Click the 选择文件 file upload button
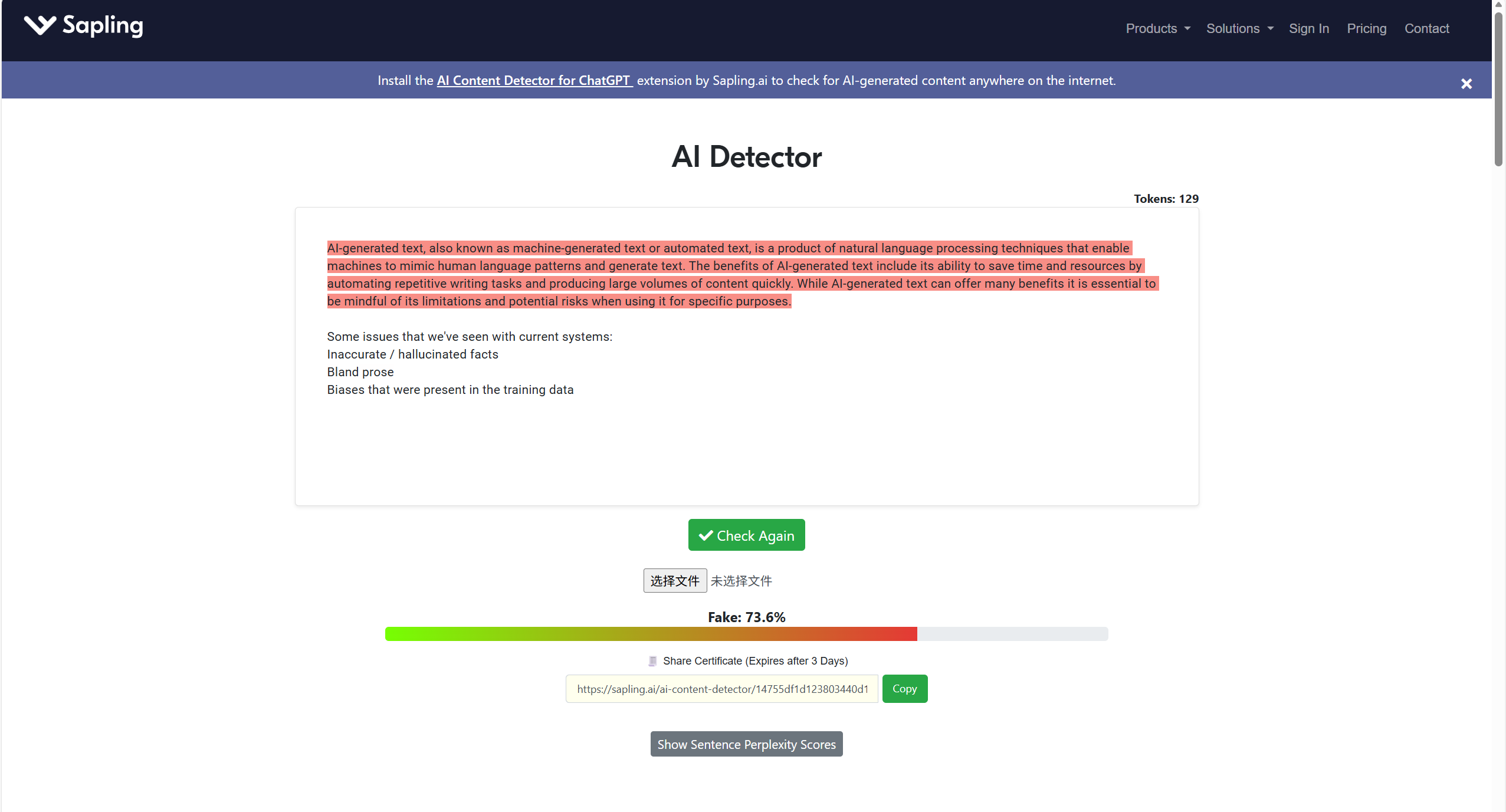1506x812 pixels. coord(674,581)
